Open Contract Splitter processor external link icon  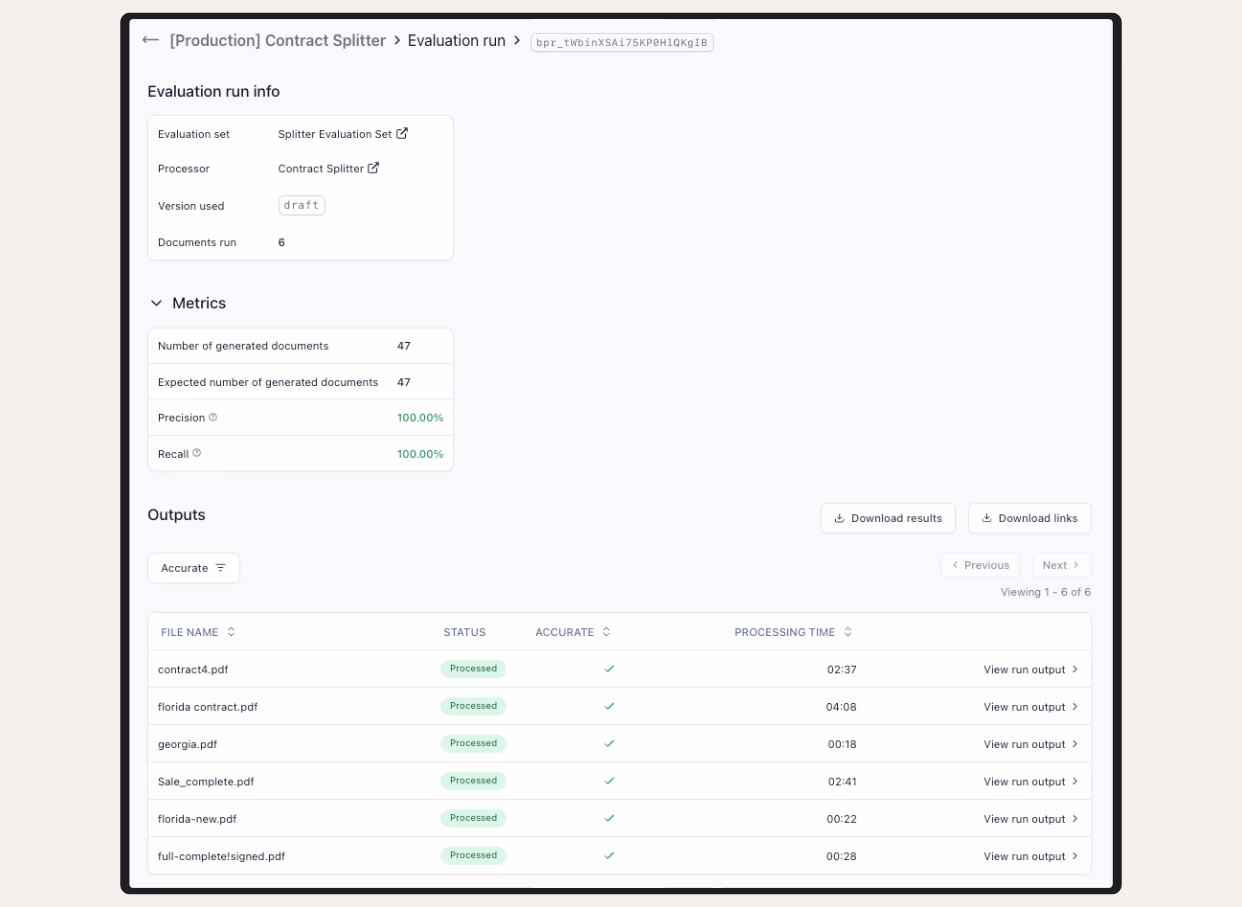tap(373, 168)
